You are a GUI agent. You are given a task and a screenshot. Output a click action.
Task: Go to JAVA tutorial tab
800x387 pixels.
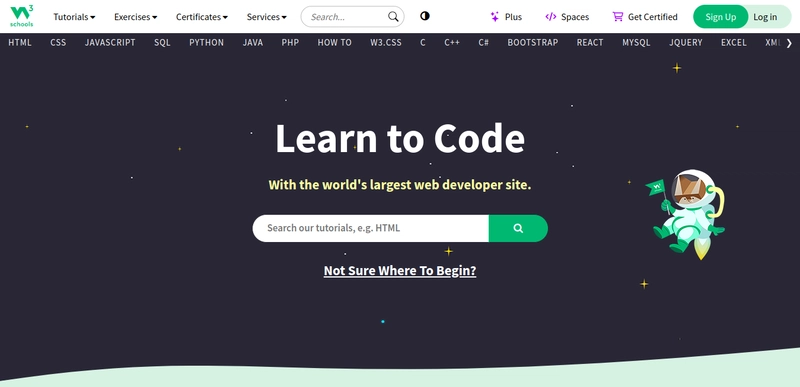click(x=253, y=43)
